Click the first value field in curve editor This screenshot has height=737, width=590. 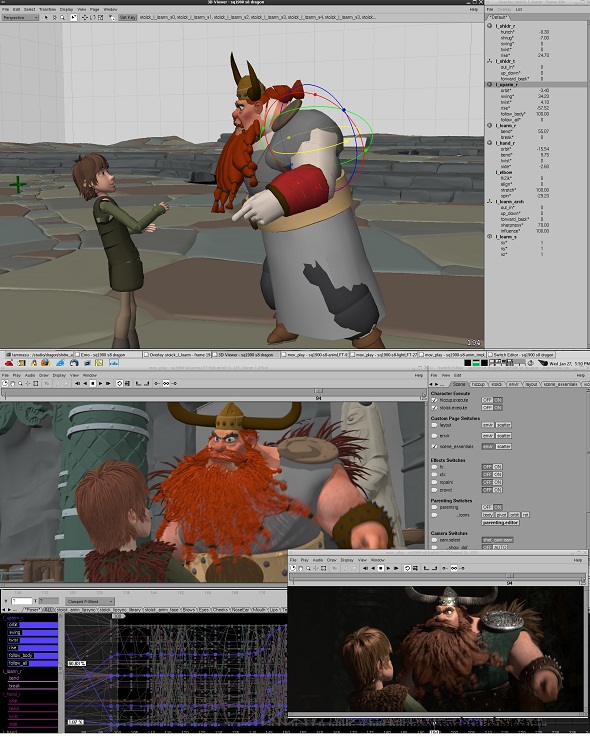pos(21,601)
